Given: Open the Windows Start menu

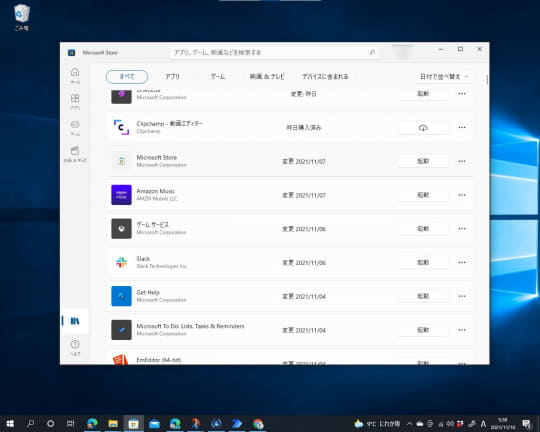Looking at the screenshot, I should 10,423.
